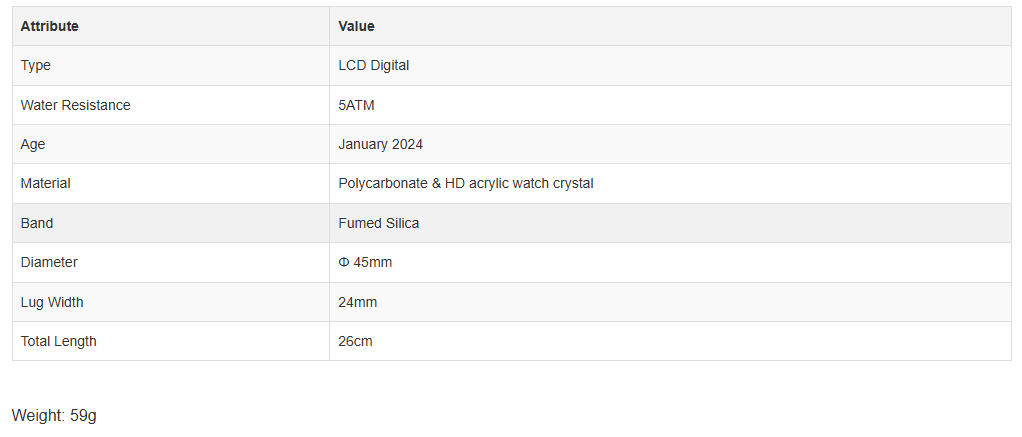Click the Φ 45mm value
The image size is (1022, 437).
point(365,262)
